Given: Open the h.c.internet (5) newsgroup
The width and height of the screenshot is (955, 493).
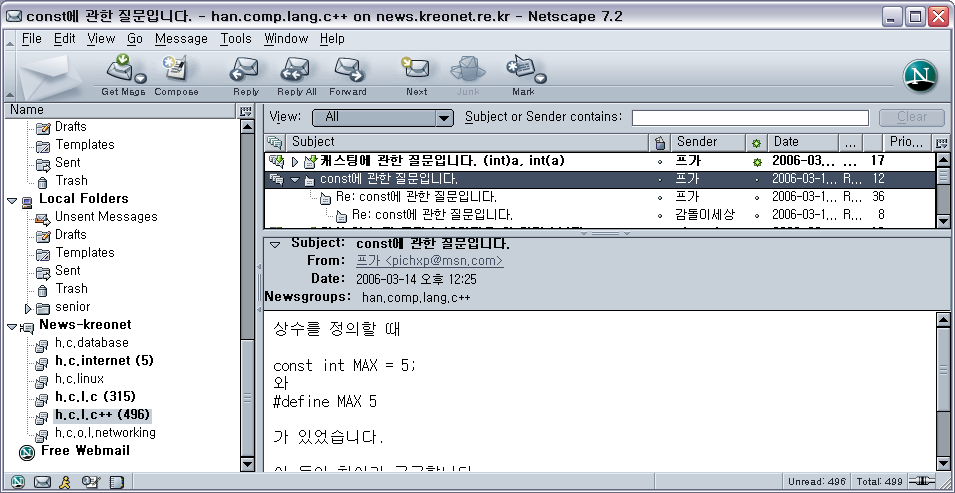Looking at the screenshot, I should click(x=104, y=361).
